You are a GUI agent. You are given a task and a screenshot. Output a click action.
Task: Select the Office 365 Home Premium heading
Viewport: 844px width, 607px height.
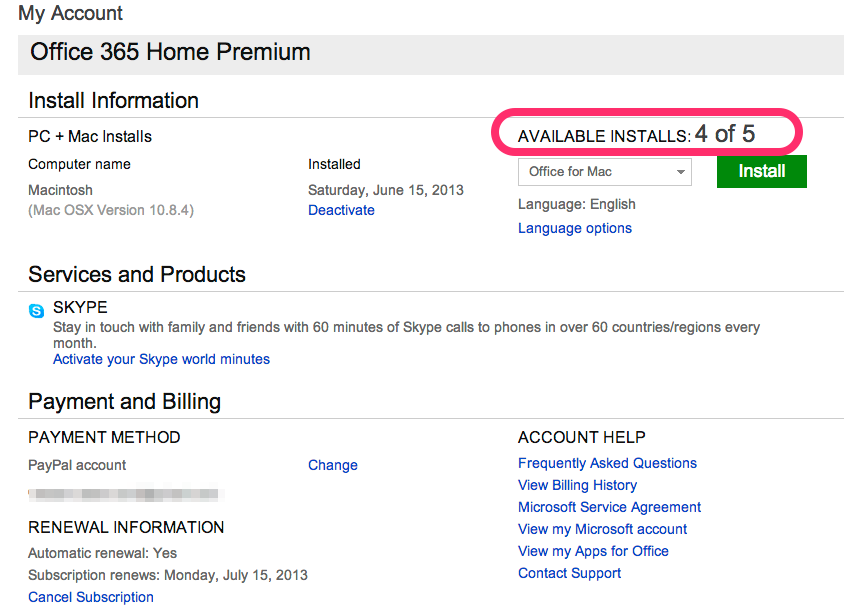click(170, 52)
